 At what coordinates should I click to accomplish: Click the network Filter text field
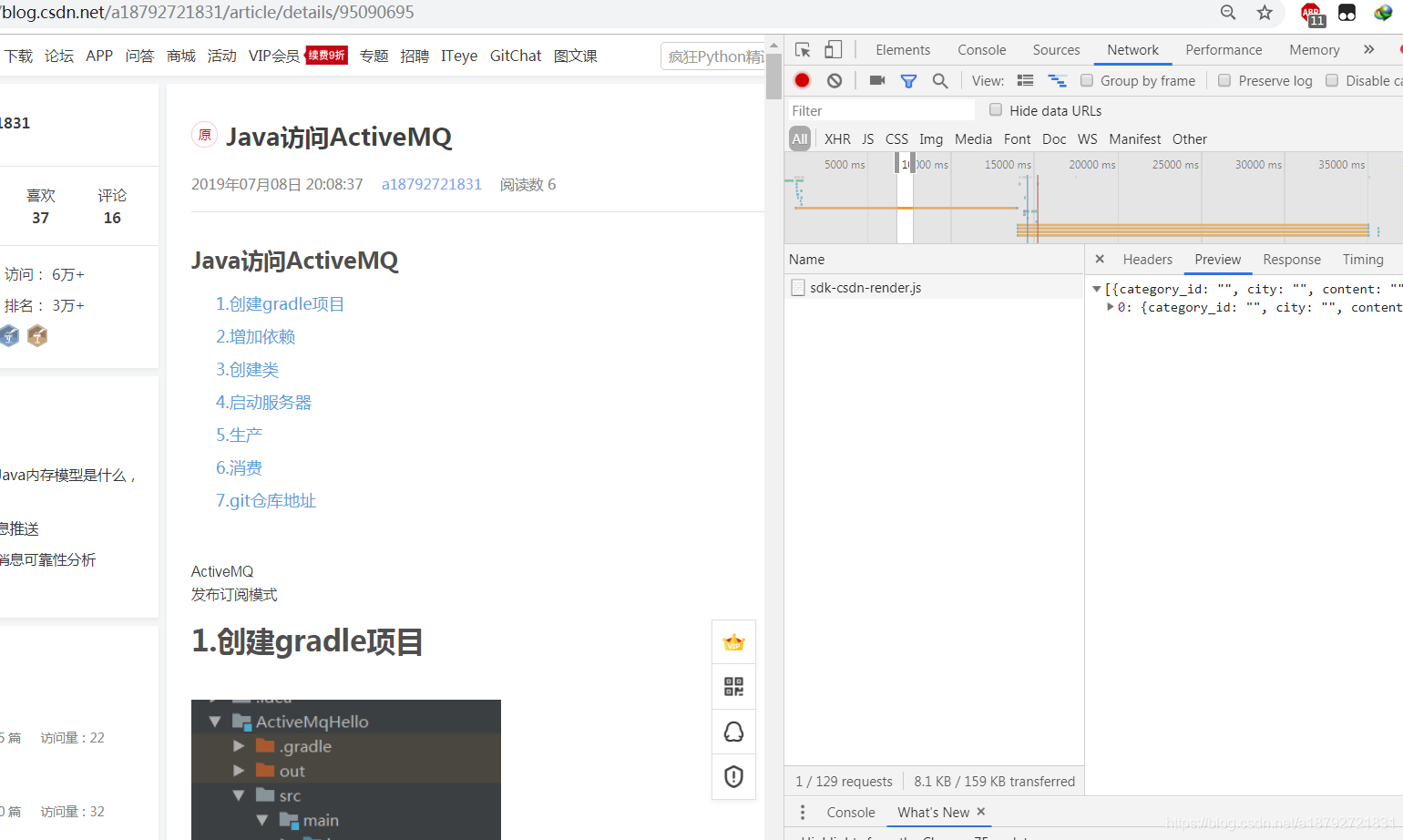881,110
